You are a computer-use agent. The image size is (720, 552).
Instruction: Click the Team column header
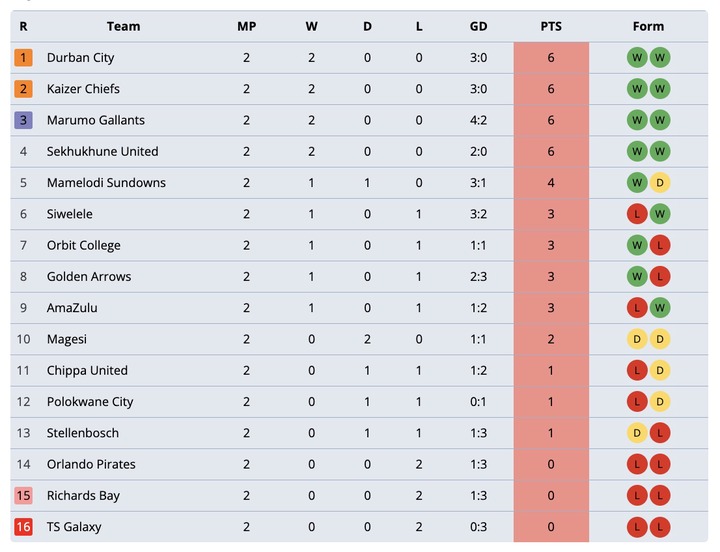(x=124, y=26)
